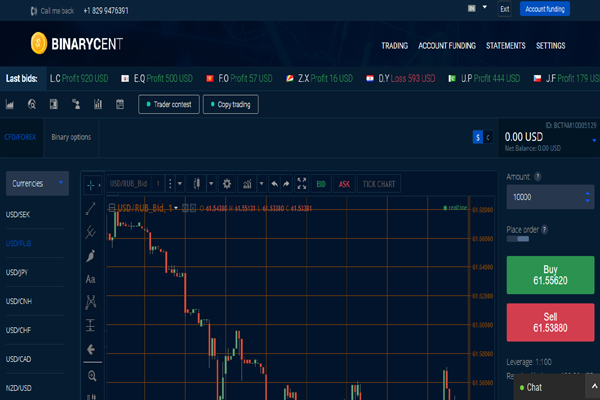Open the SETTINGS menu

[x=551, y=46]
